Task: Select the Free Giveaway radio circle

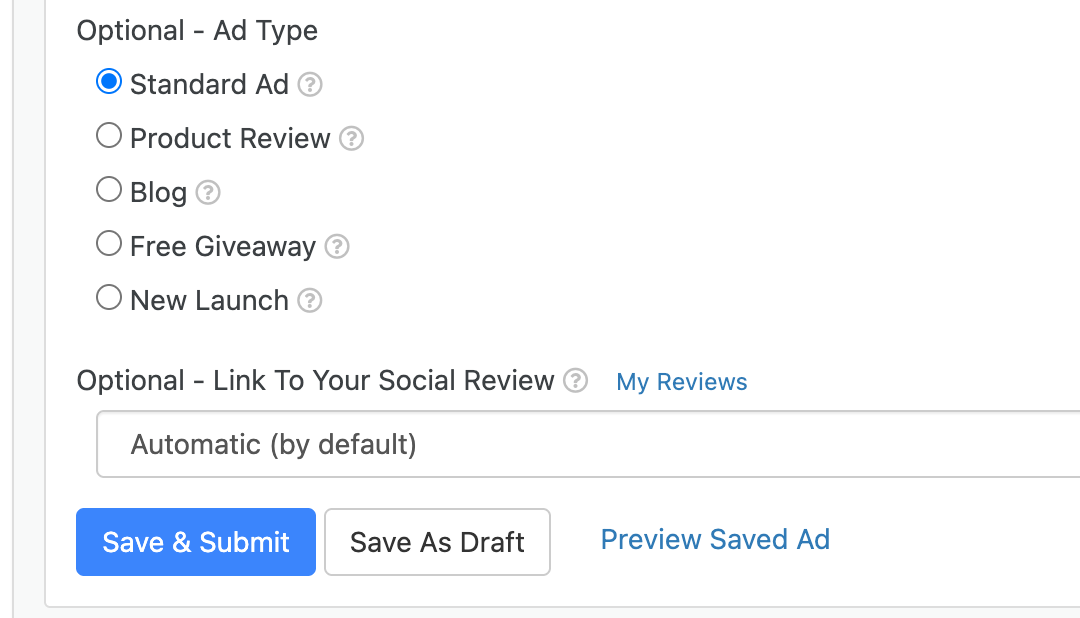Action: [109, 243]
